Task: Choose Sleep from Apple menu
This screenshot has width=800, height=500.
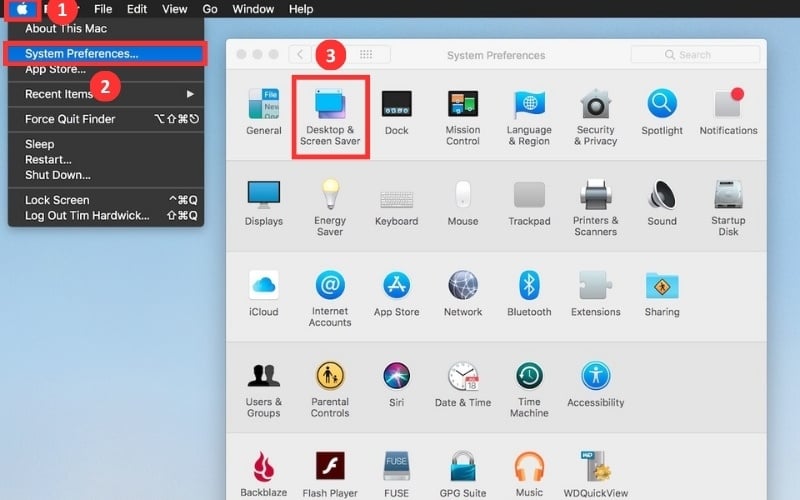Action: point(106,144)
